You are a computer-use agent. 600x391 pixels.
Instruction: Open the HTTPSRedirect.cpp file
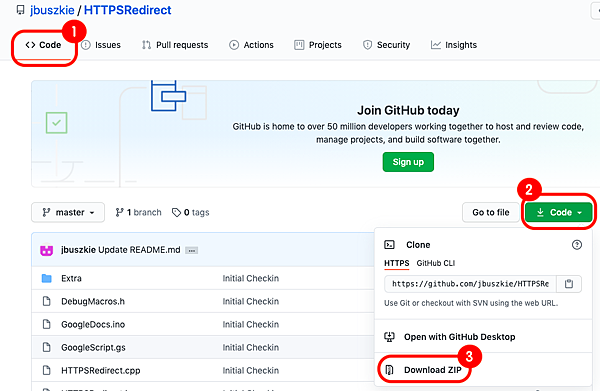(x=101, y=371)
